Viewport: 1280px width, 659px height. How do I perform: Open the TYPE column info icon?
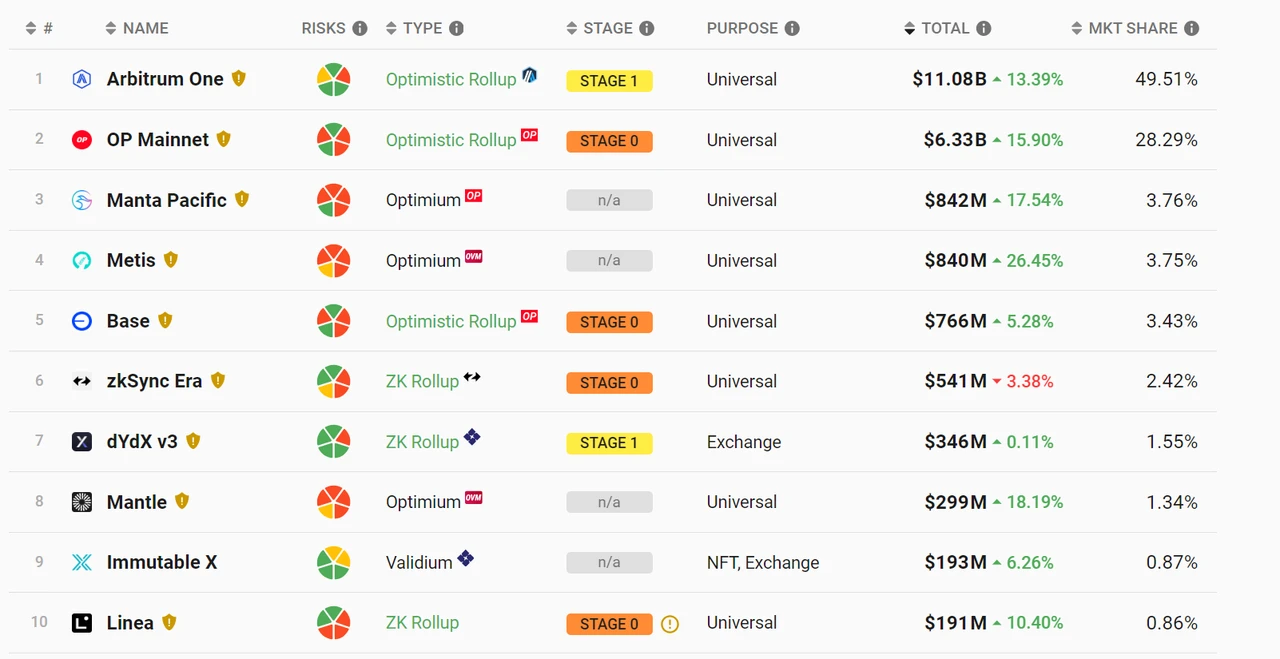[456, 28]
